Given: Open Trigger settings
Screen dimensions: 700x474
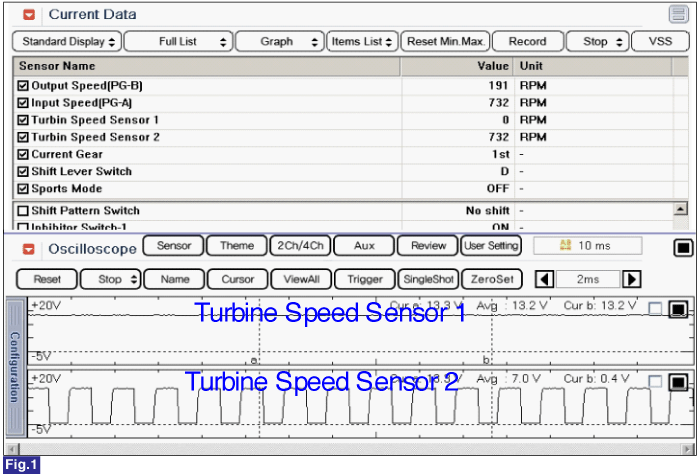Looking at the screenshot, I should [x=365, y=279].
